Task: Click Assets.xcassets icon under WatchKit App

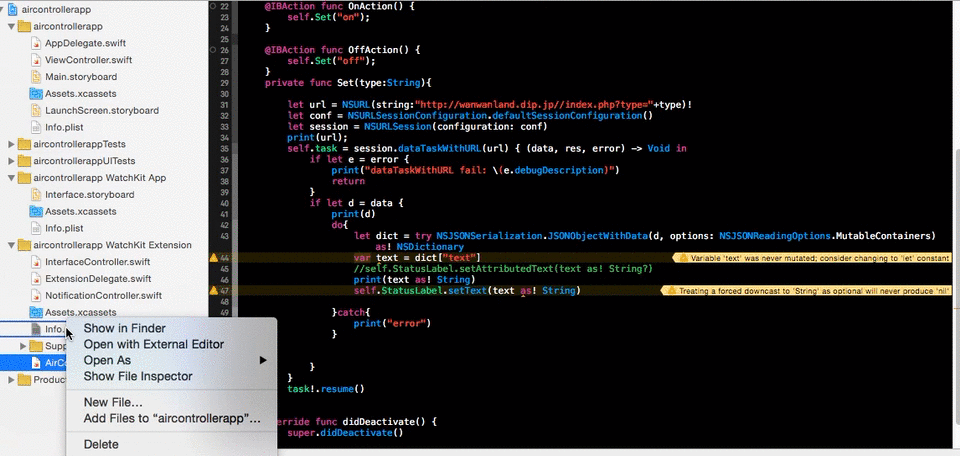Action: tap(36, 212)
